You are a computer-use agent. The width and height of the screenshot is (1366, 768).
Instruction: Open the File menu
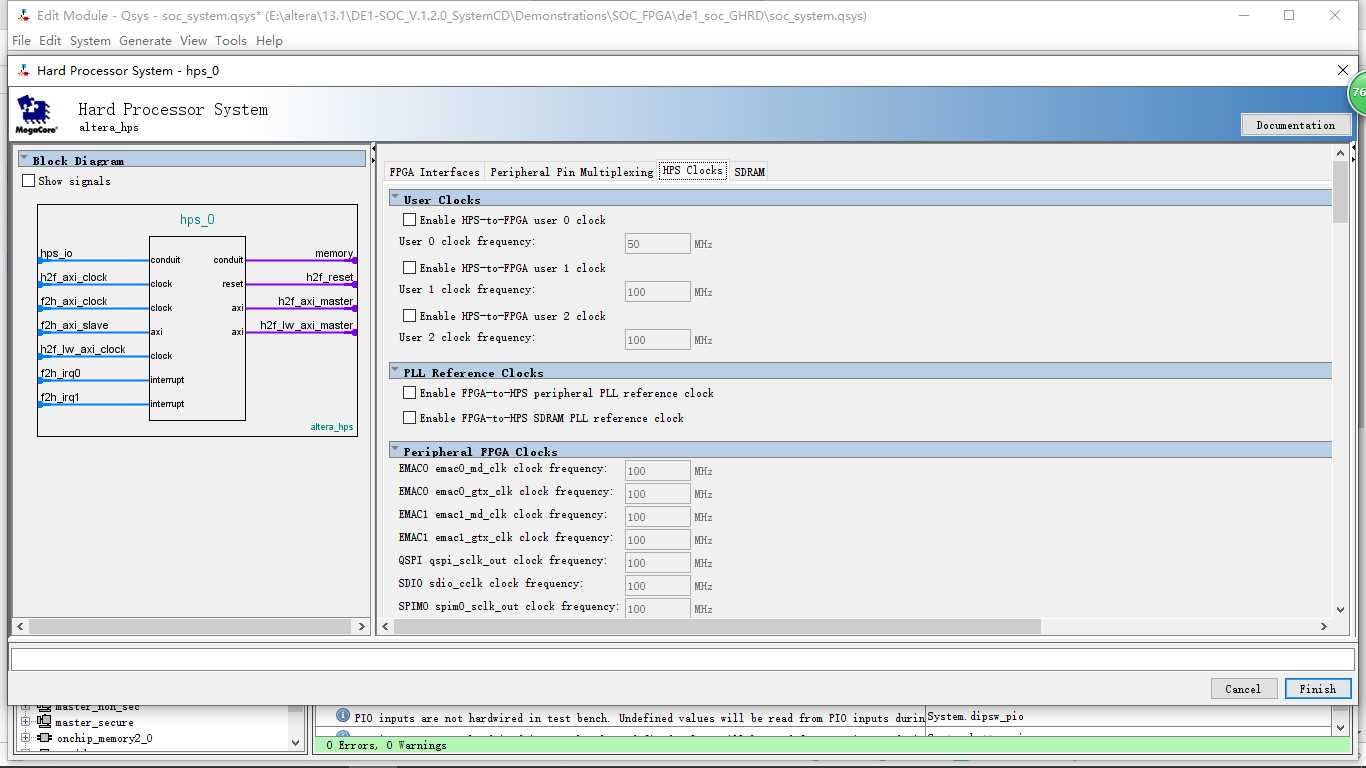click(21, 41)
